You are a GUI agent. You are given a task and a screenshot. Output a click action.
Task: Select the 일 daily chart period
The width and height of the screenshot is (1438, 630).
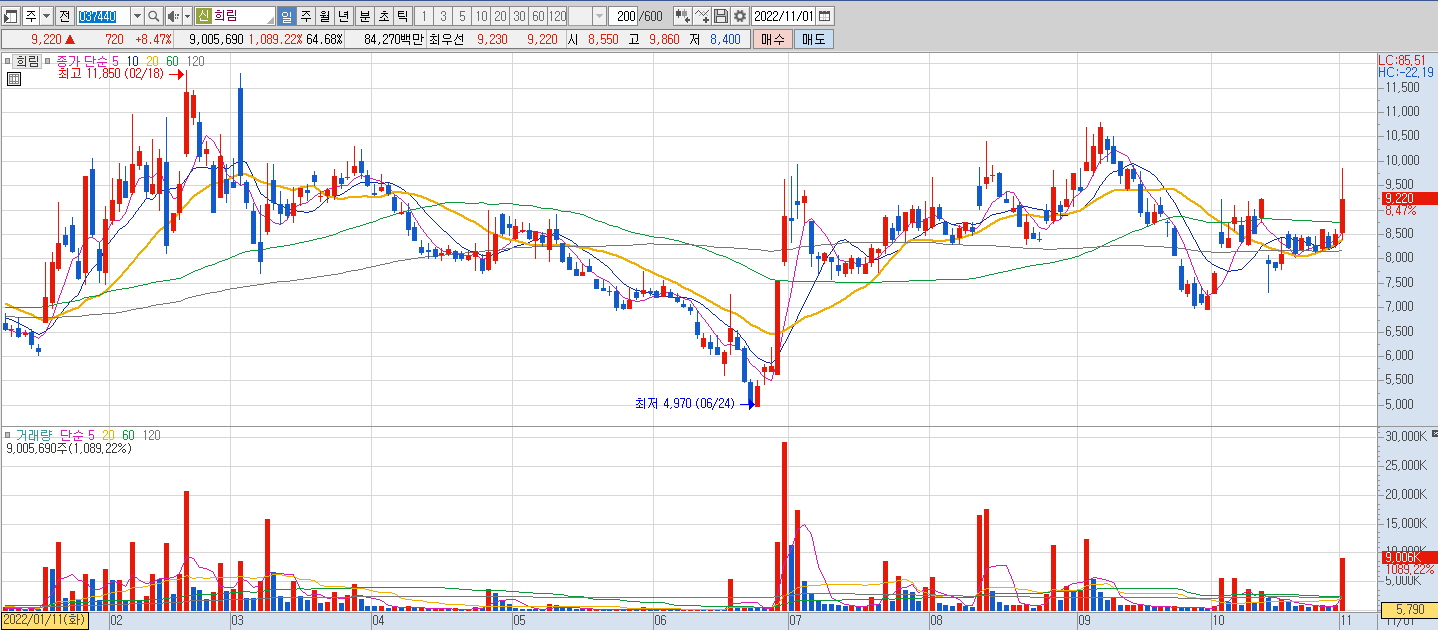[x=287, y=16]
